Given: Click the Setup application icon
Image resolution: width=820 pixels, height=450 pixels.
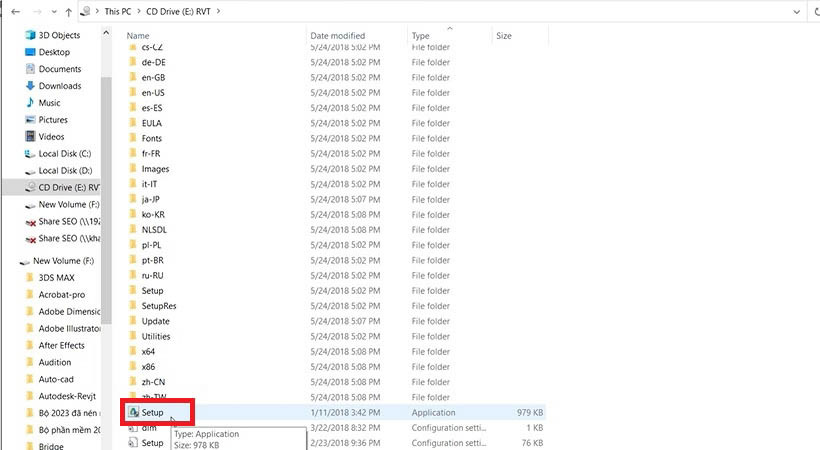Looking at the screenshot, I should [x=133, y=412].
